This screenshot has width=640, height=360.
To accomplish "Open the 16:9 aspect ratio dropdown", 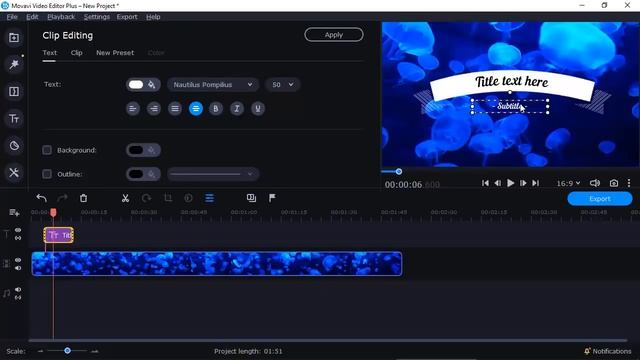I will point(568,183).
